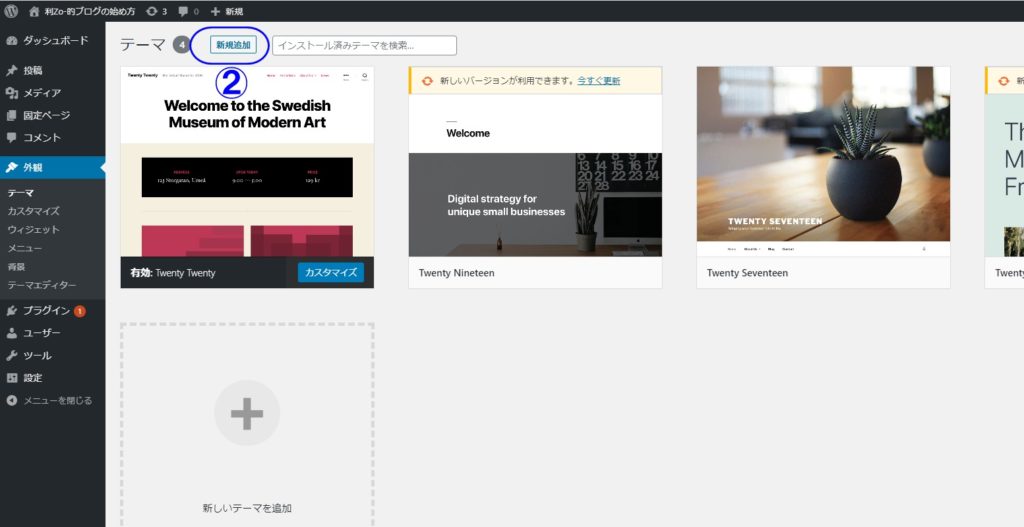
Task: Focus the installed theme search field
Action: point(364,45)
